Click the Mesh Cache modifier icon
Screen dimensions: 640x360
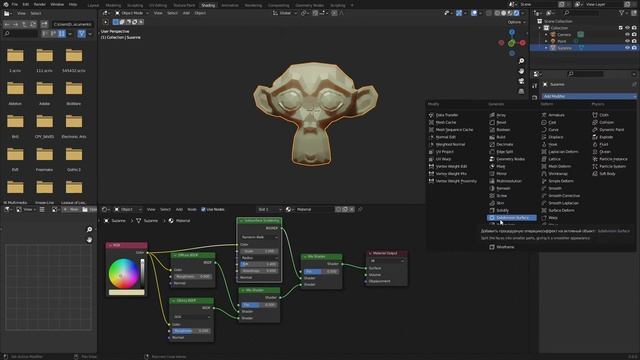pos(431,122)
